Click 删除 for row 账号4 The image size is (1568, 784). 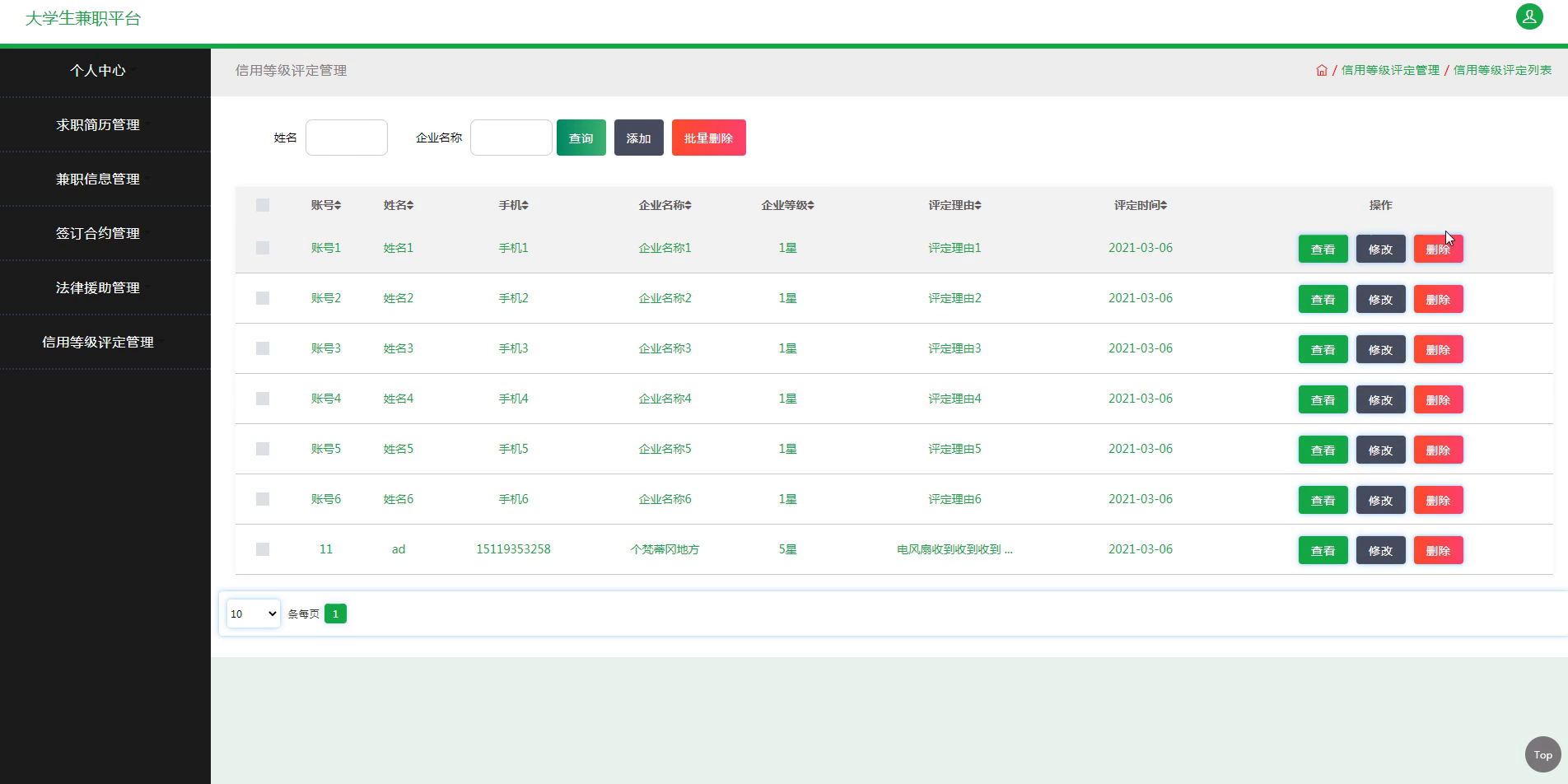[1439, 399]
